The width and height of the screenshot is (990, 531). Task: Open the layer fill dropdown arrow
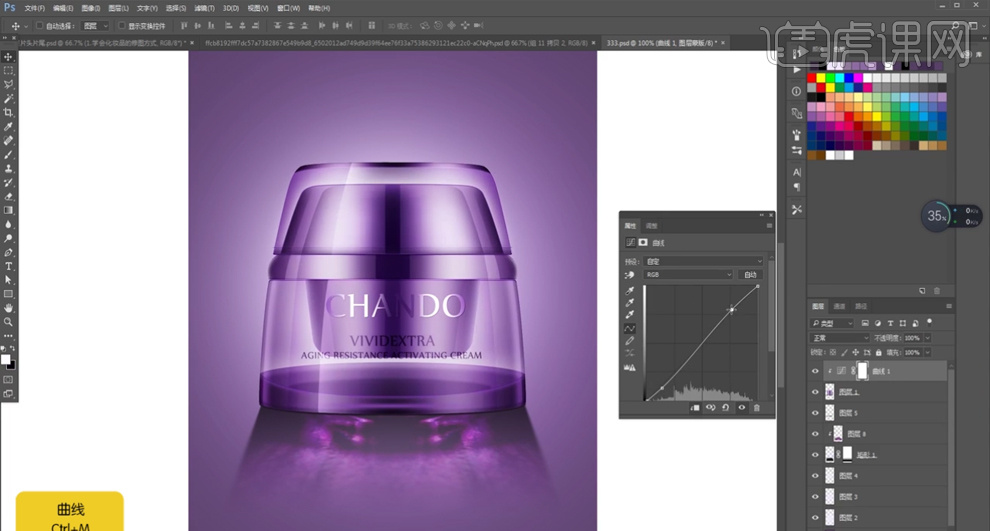pos(927,352)
